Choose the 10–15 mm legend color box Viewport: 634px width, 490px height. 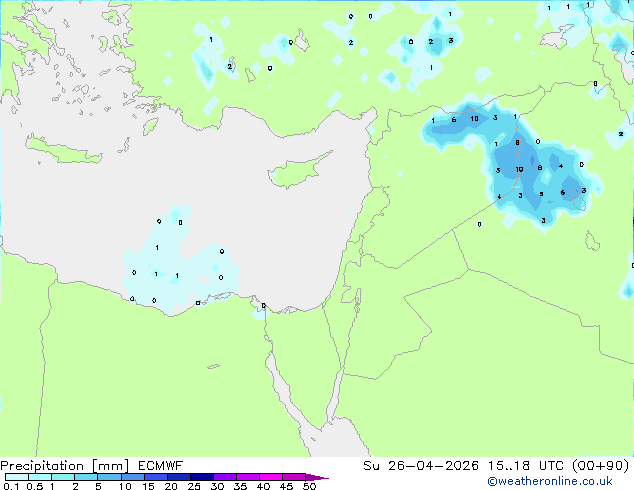(132, 477)
